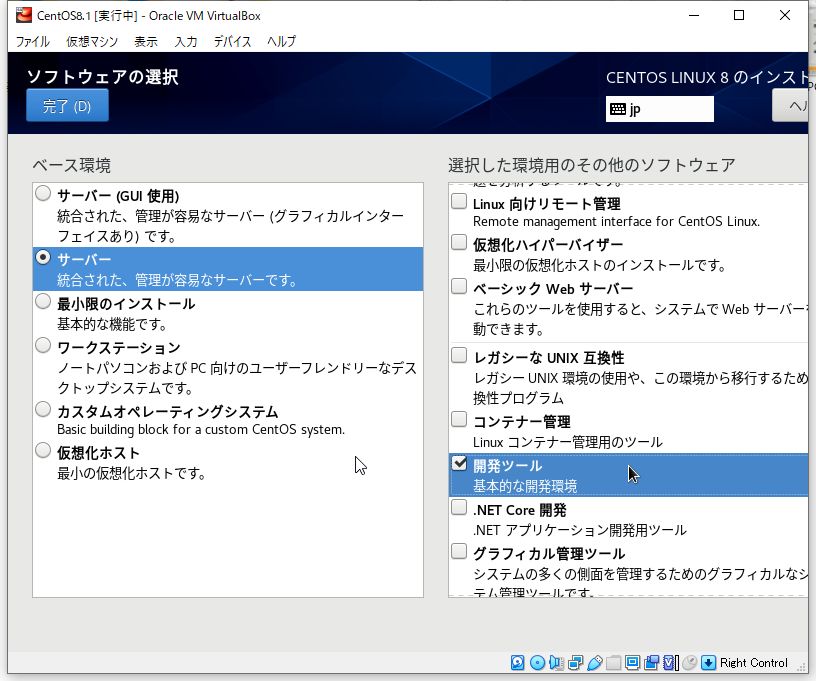Click the ワークステーション description about ノートパソコン
816x681 pixels.
coord(237,378)
